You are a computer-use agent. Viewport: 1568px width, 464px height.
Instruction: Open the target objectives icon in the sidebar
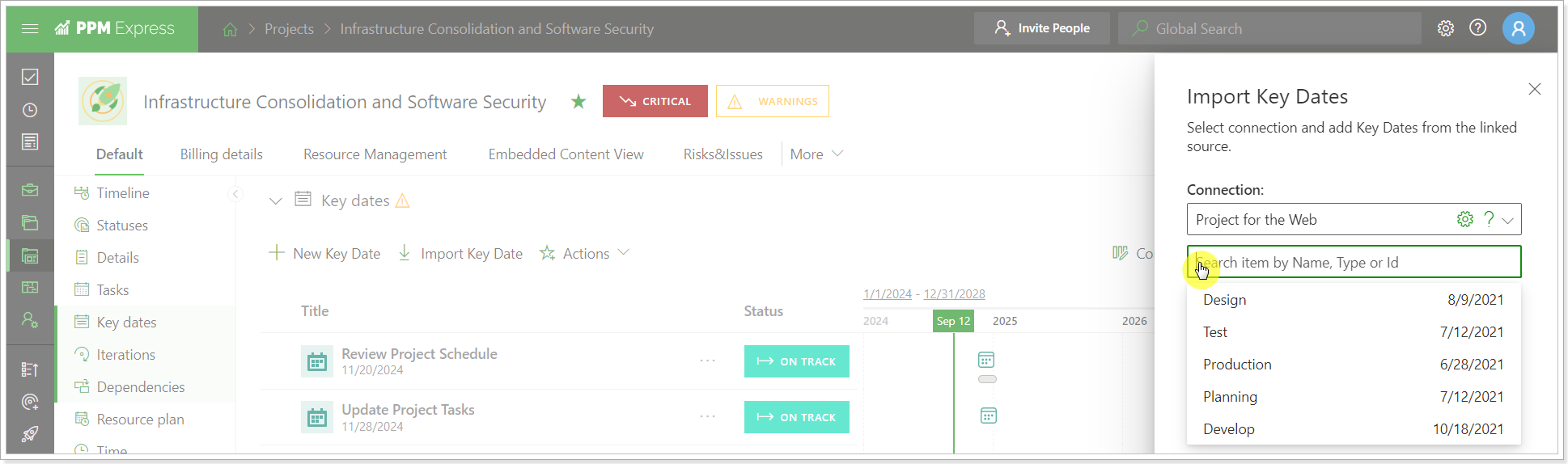(x=30, y=402)
